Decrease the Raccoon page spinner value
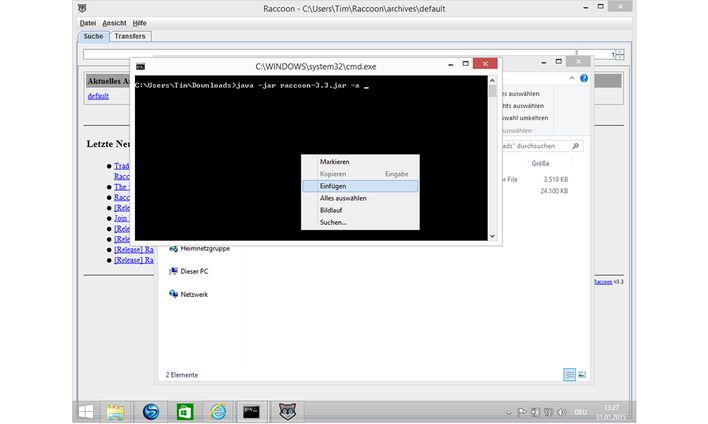 point(620,57)
